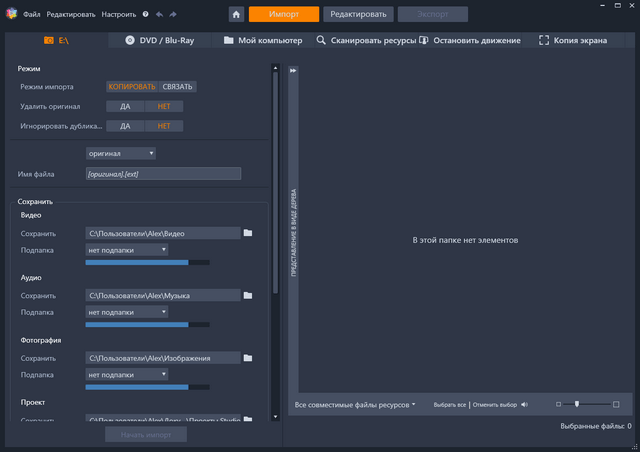
Task: Browse folder for Видео save path
Action: coord(248,233)
